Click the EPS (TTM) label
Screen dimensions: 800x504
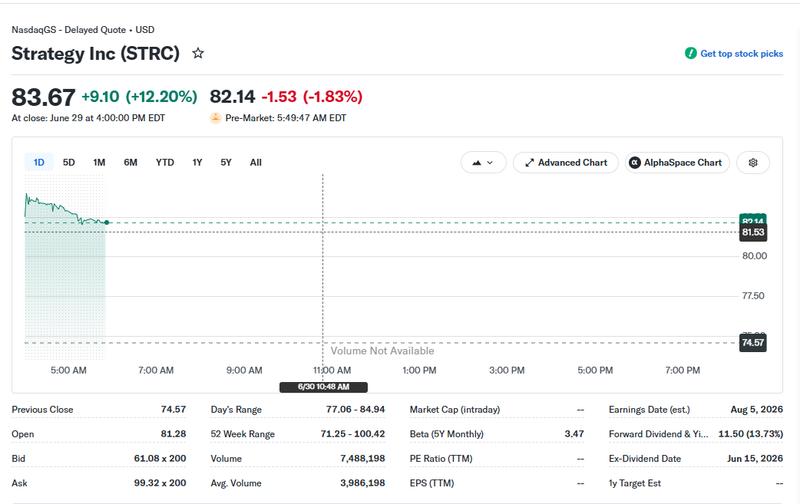click(432, 483)
